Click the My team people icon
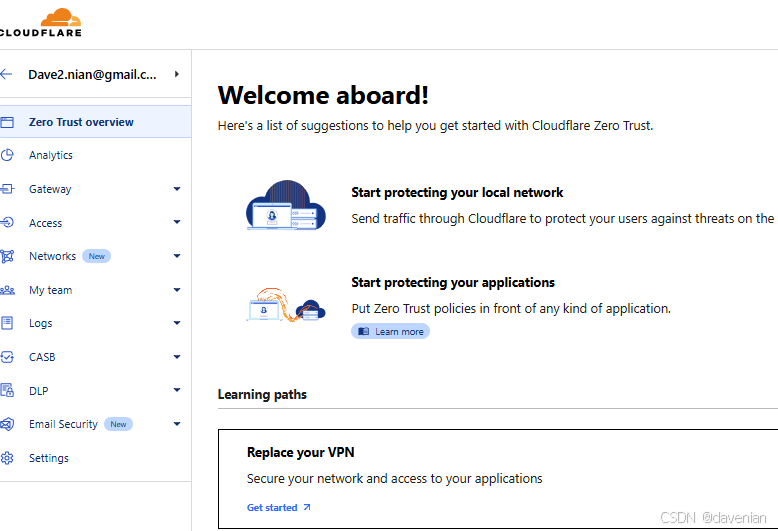This screenshot has height=531, width=778. point(7,290)
